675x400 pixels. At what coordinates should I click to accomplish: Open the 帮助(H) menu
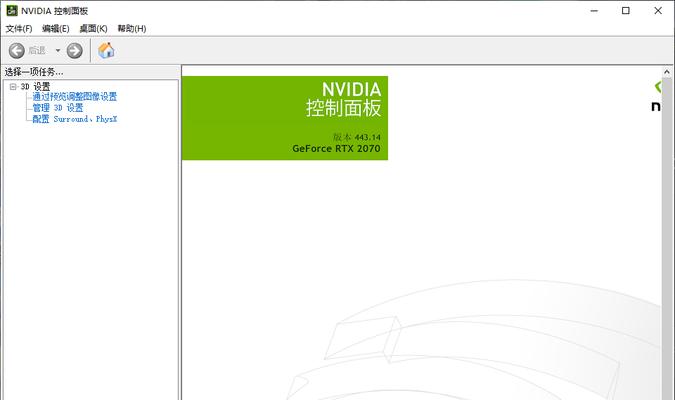click(x=132, y=28)
